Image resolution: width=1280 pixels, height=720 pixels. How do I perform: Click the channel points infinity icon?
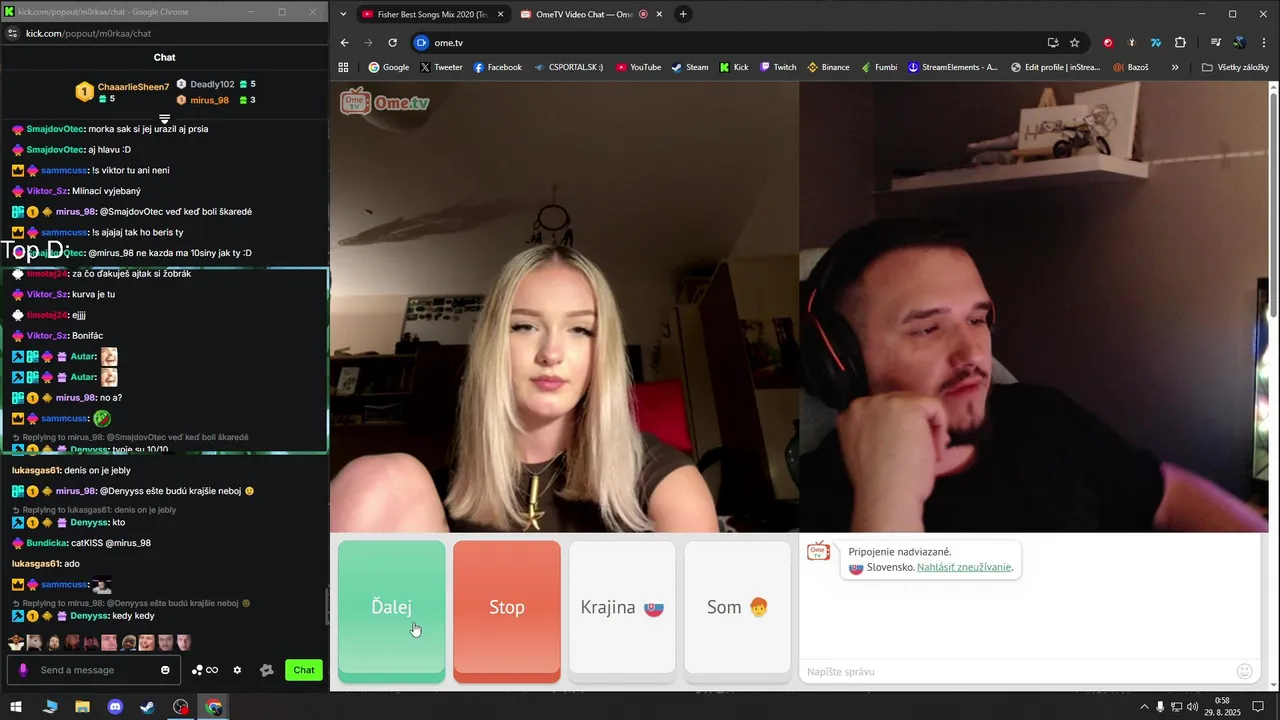(x=205, y=670)
